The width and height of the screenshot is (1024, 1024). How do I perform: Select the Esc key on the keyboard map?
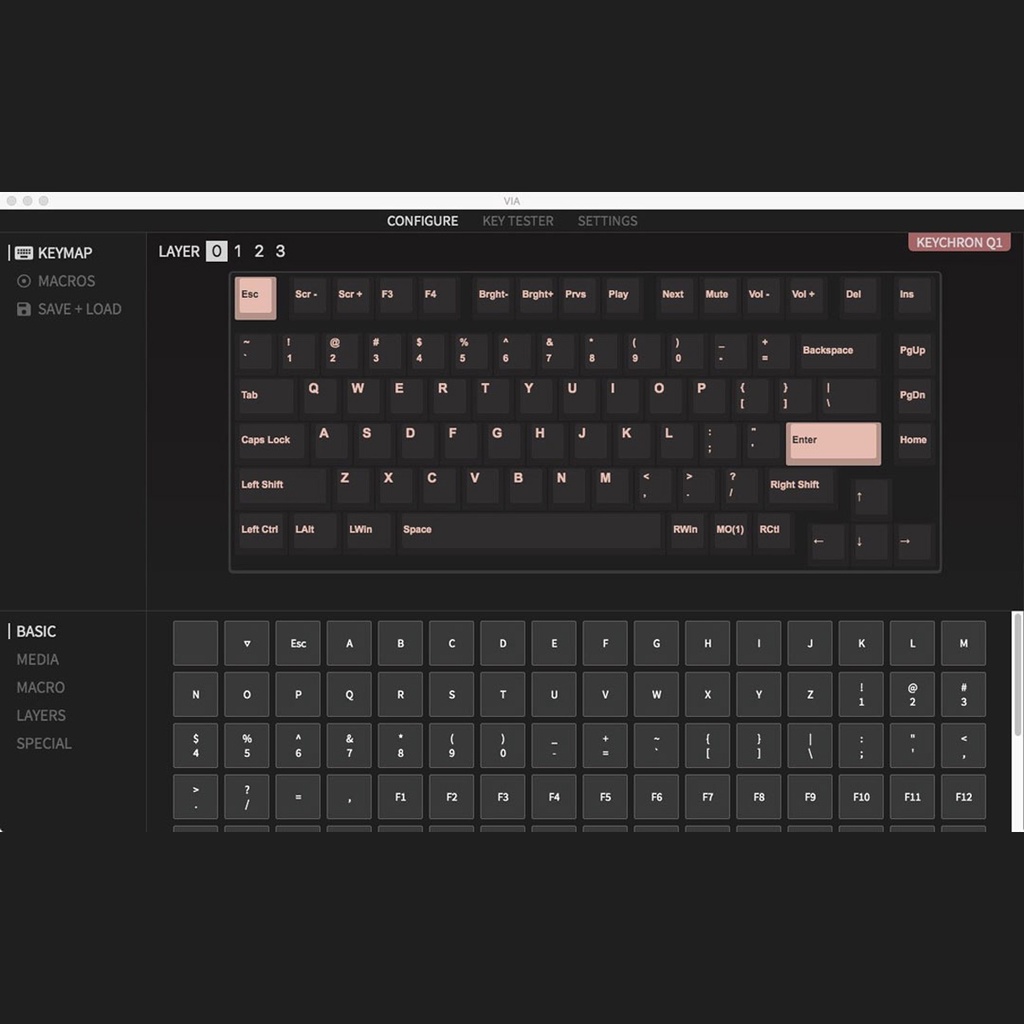pos(254,297)
